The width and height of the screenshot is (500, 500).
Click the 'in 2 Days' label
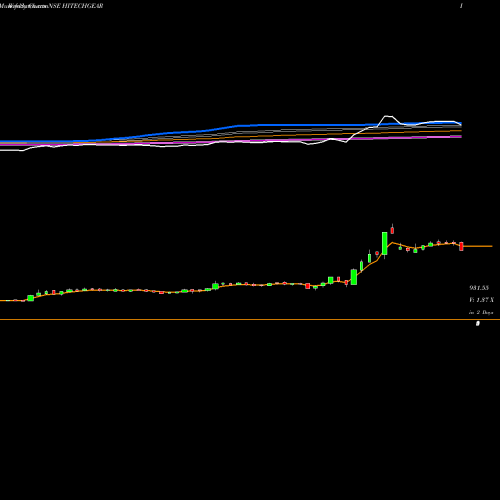coord(481,312)
